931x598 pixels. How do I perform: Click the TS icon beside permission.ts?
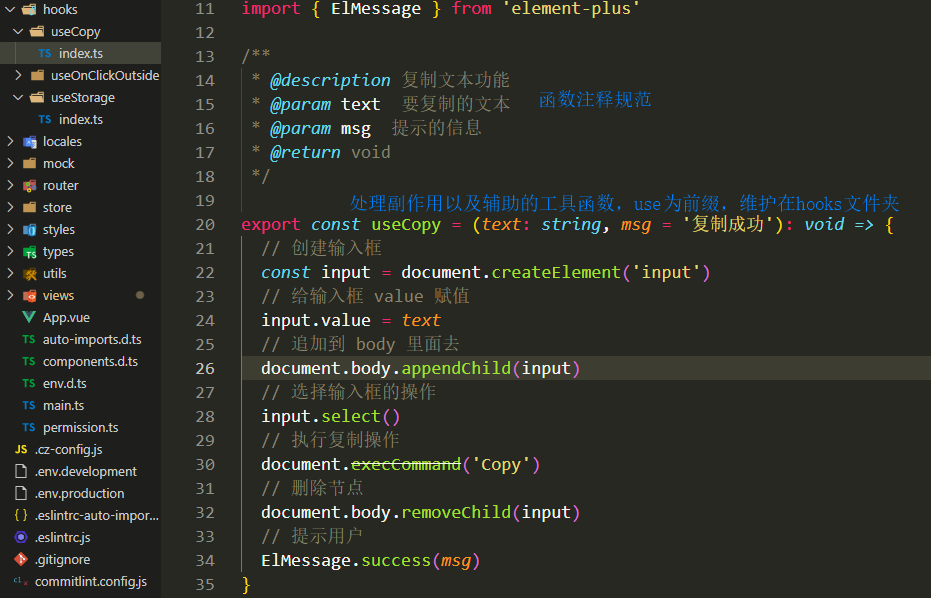[x=28, y=427]
